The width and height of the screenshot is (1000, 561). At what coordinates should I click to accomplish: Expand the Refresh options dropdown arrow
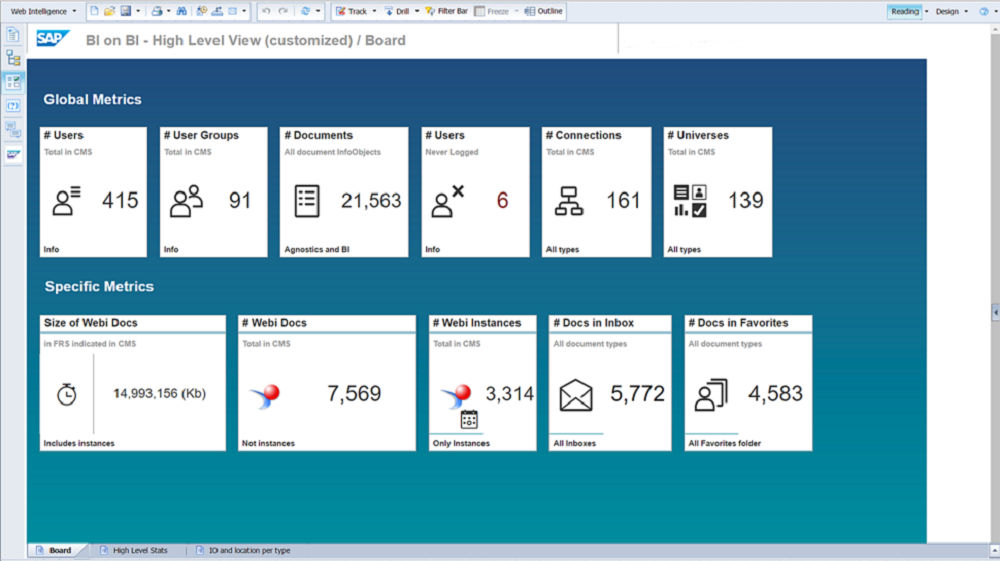(x=318, y=11)
